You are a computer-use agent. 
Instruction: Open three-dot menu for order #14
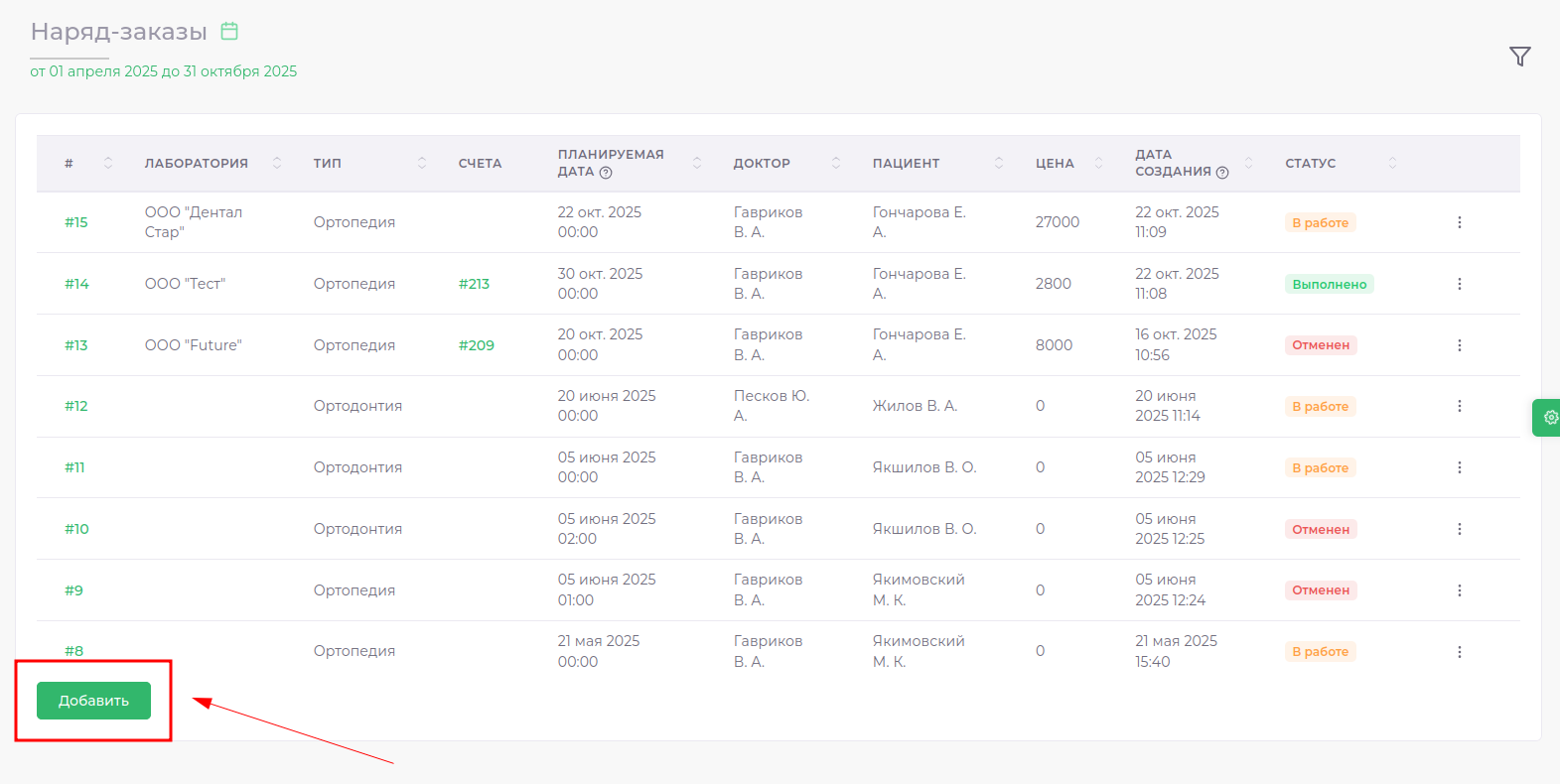[1459, 284]
